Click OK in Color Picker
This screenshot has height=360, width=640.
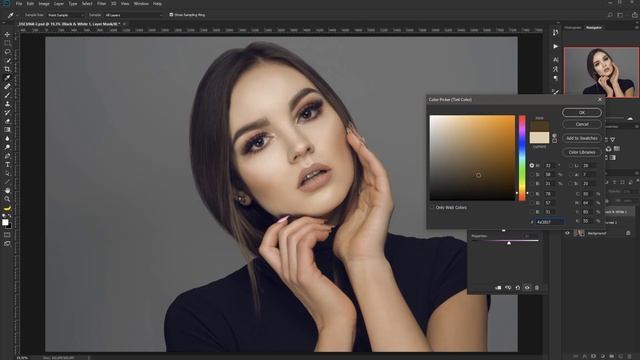pyautogui.click(x=582, y=112)
